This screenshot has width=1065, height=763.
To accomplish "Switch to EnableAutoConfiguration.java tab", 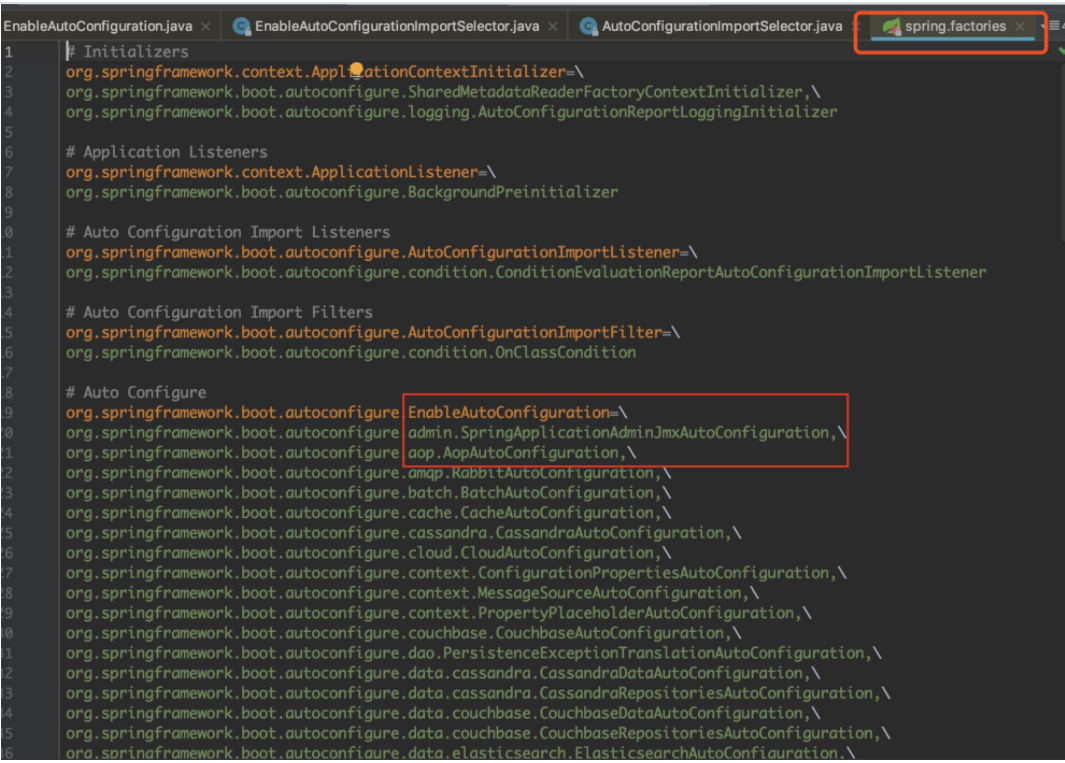I will 98,26.
